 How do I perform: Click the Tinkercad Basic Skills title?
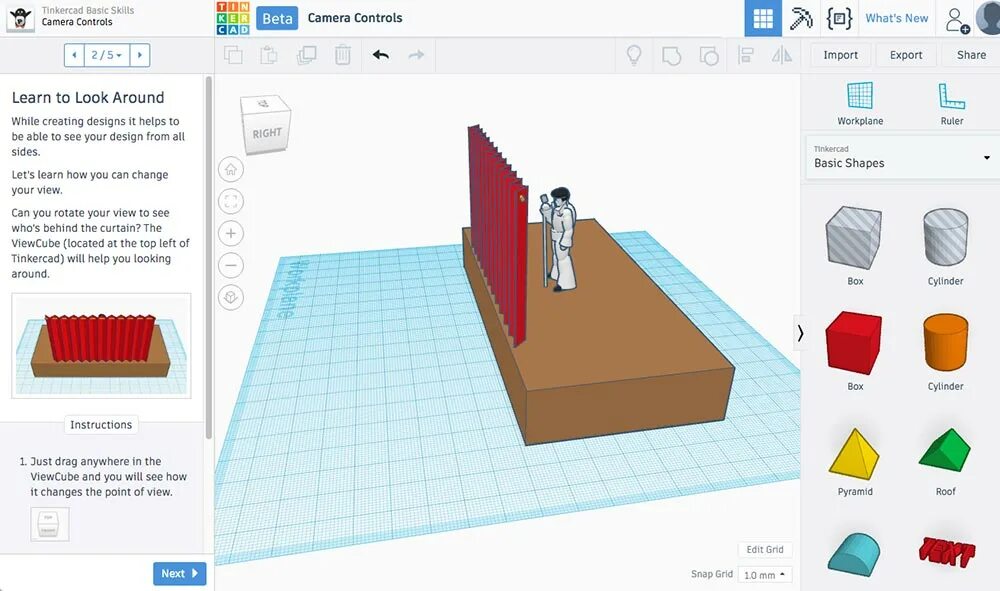click(x=88, y=10)
